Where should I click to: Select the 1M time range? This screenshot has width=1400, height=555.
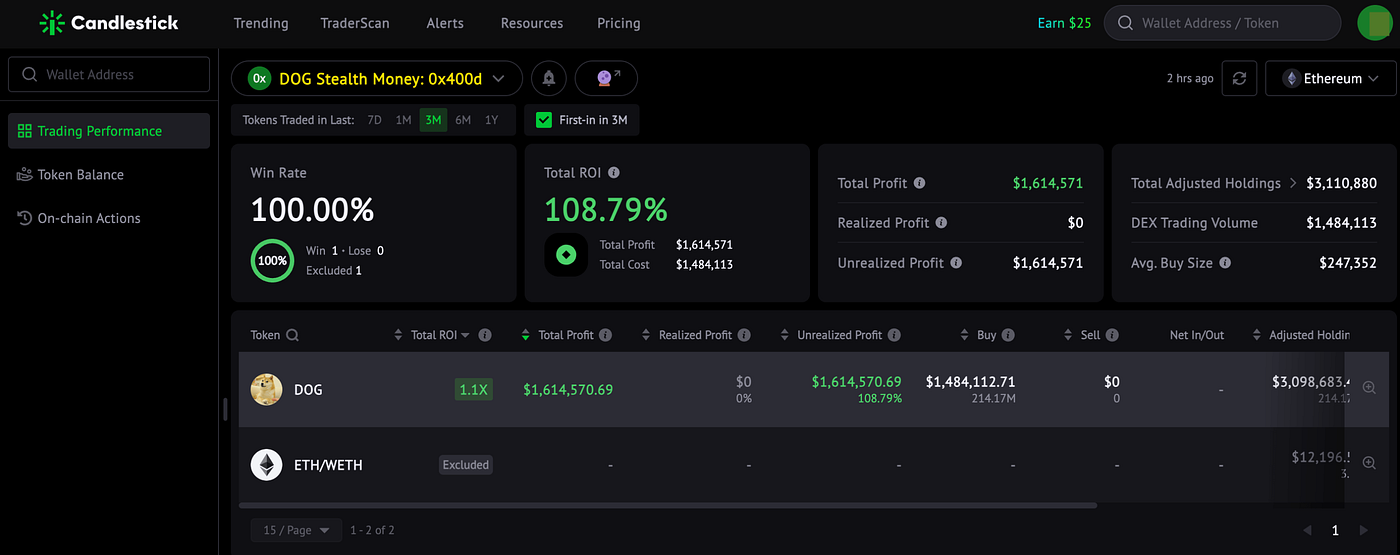click(403, 120)
